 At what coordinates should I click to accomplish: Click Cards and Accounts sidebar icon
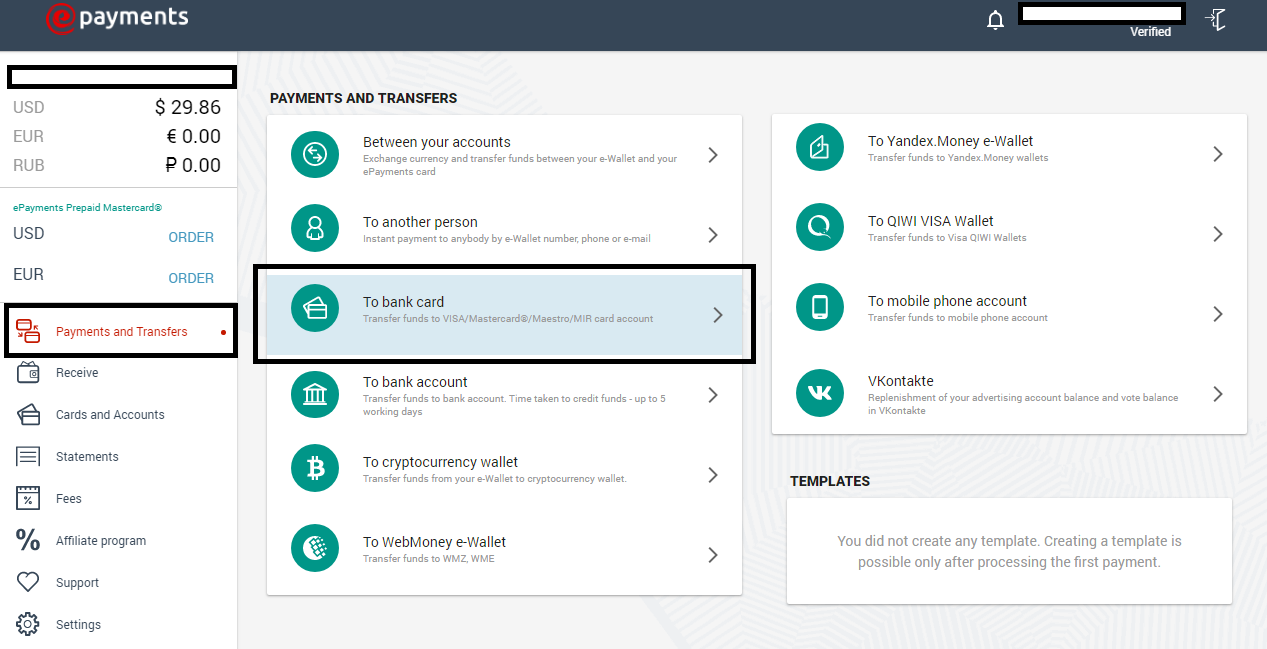28,414
